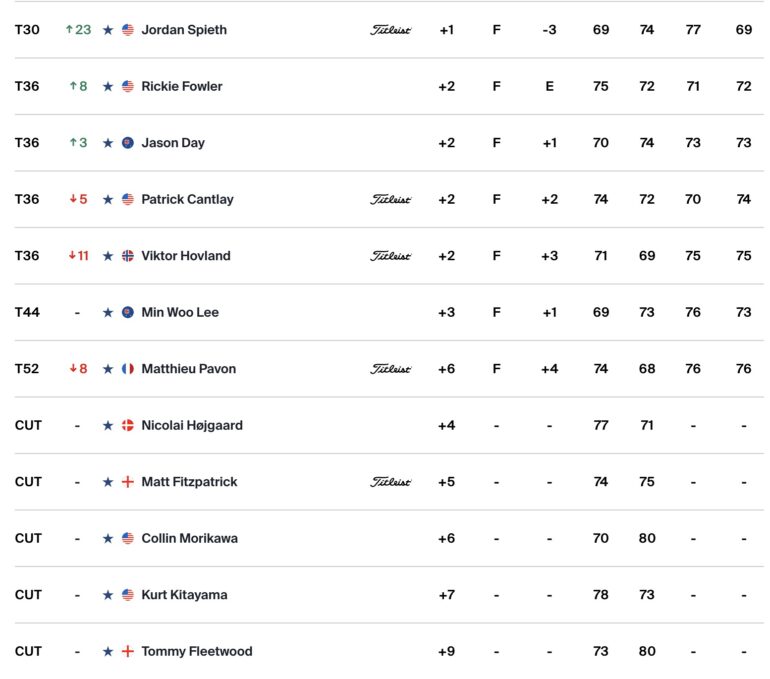
Task: Click Rickie Fowler's round one score 75
Action: [x=601, y=86]
